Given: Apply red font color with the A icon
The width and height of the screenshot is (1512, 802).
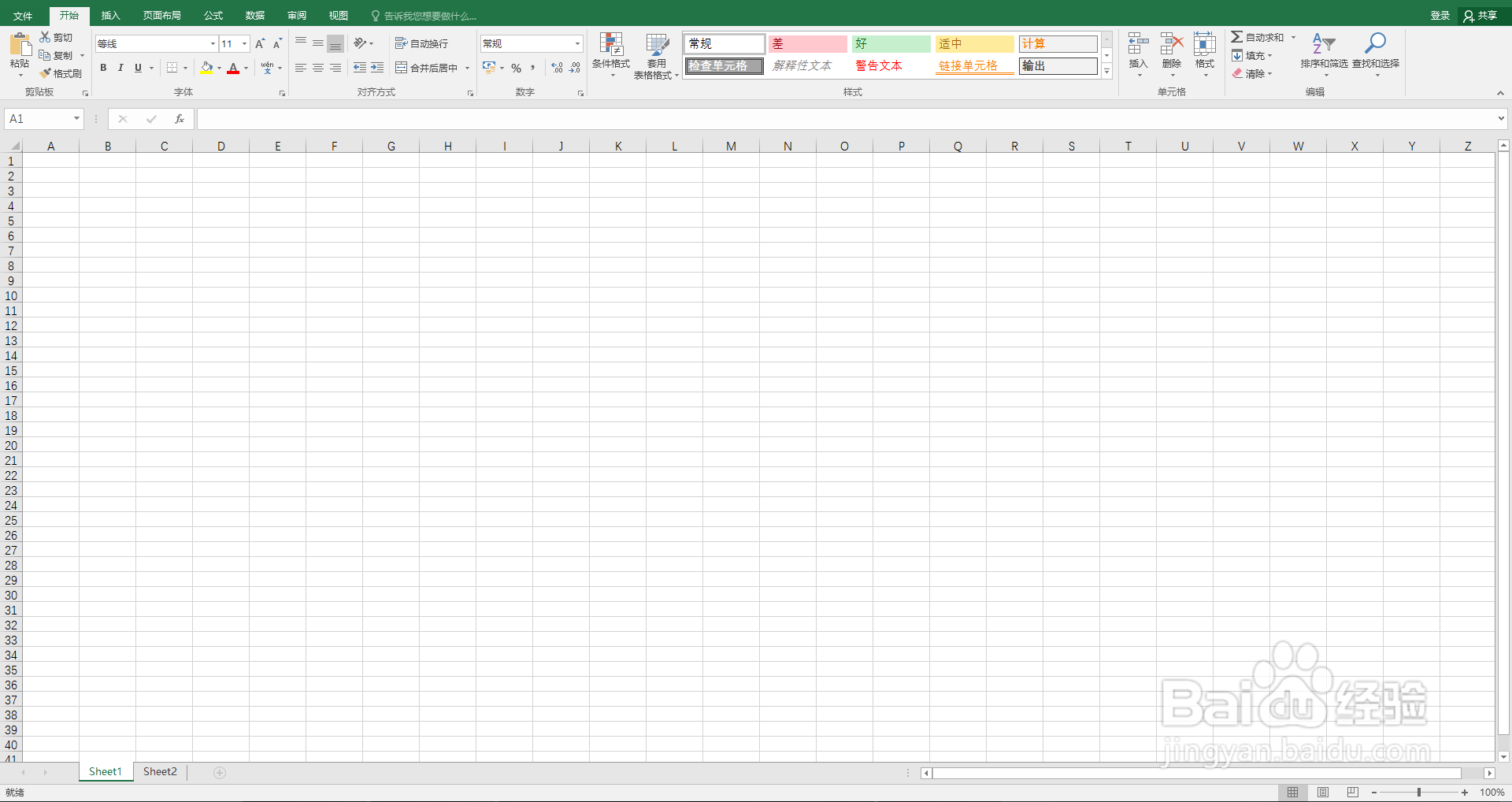Looking at the screenshot, I should [x=233, y=68].
